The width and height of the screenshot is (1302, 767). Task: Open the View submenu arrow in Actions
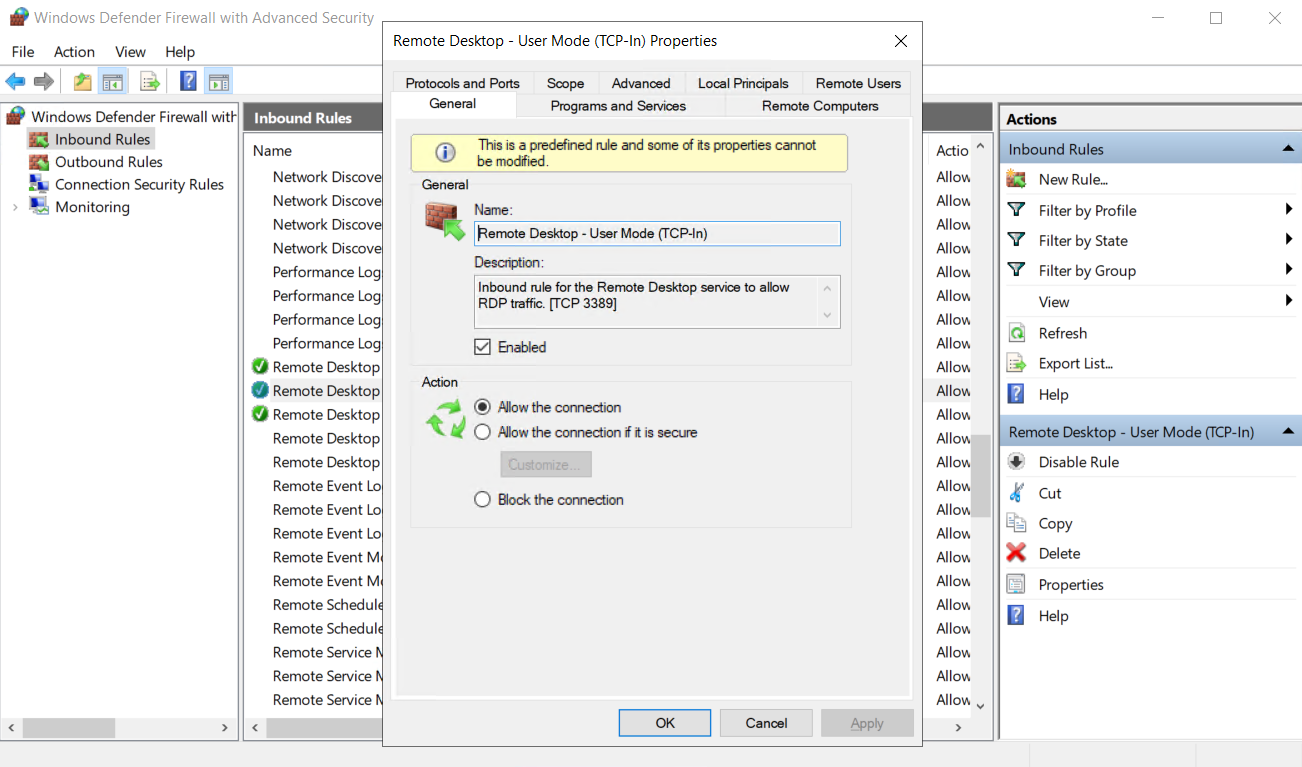coord(1289,301)
